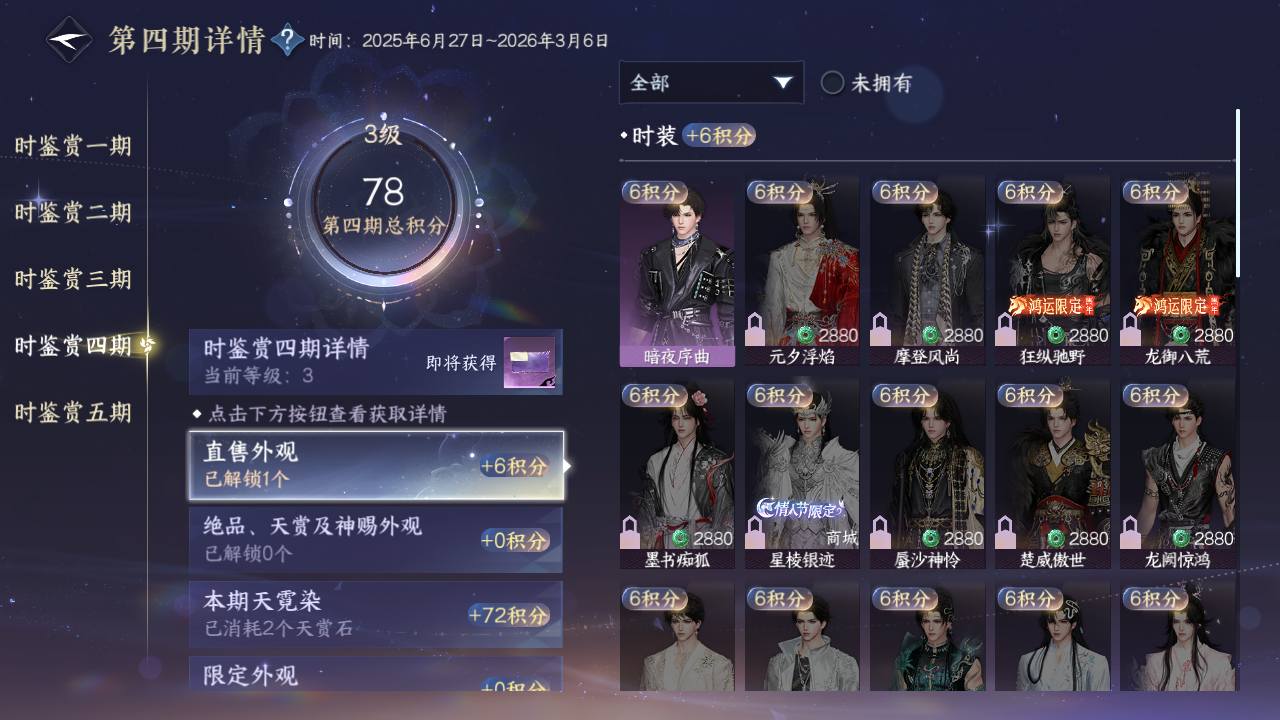Select the 暗夜序曲 outfit thumbnail

click(x=677, y=272)
